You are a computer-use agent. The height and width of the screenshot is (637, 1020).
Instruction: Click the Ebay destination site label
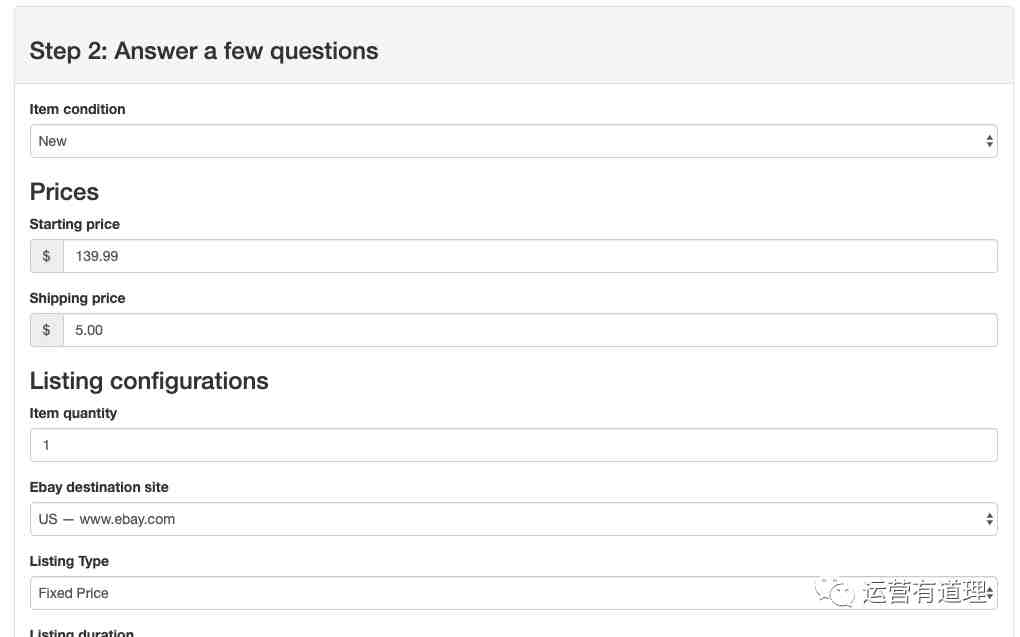coord(99,487)
